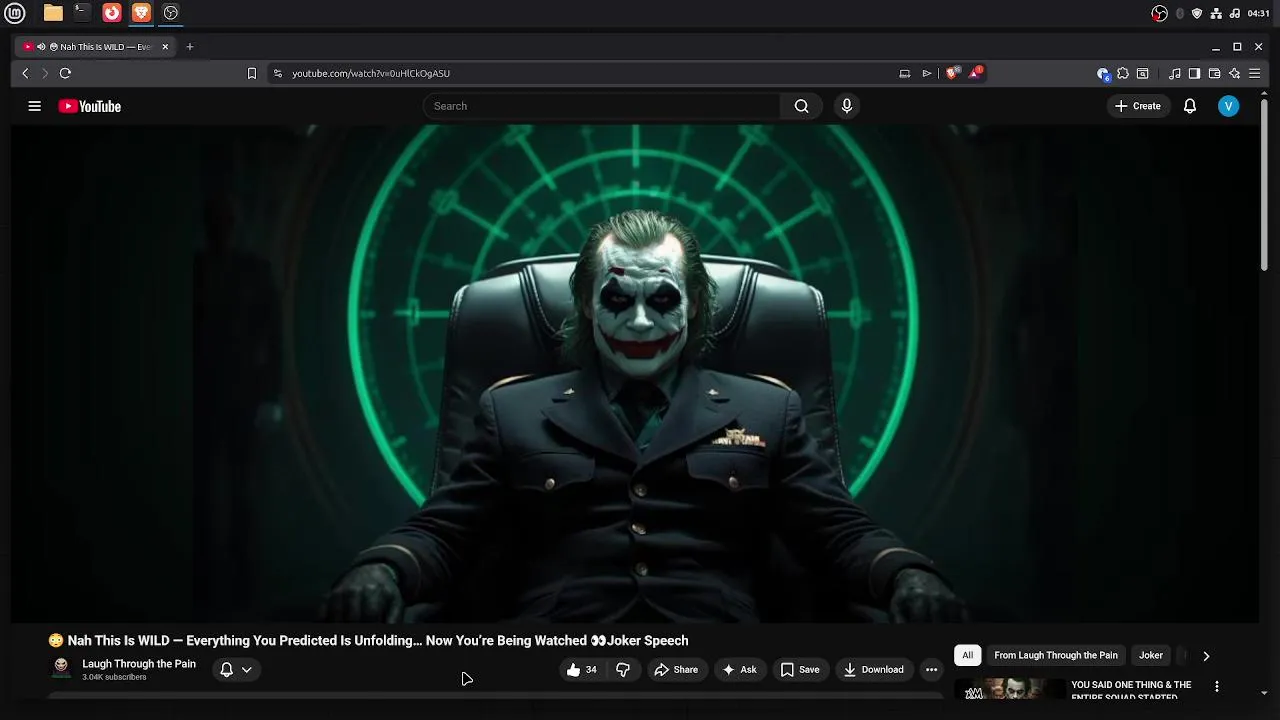The image size is (1280, 720).
Task: Open Brave Wallet icon
Action: (x=1214, y=73)
